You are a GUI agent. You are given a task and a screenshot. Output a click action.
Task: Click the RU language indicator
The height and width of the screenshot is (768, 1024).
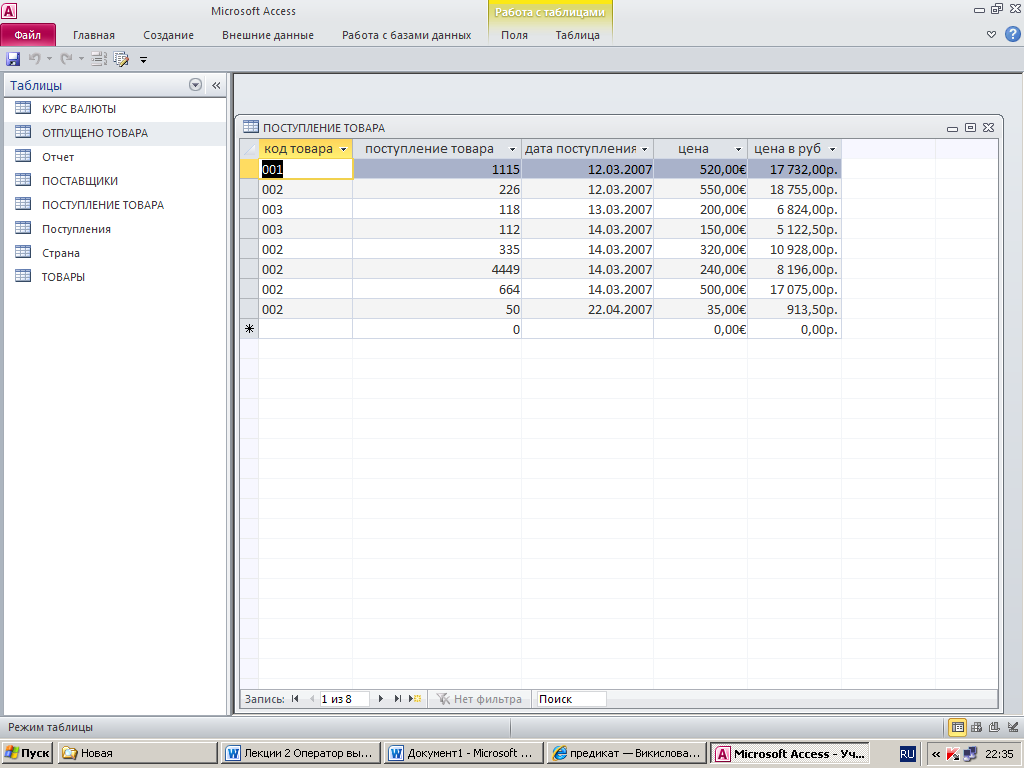(907, 754)
